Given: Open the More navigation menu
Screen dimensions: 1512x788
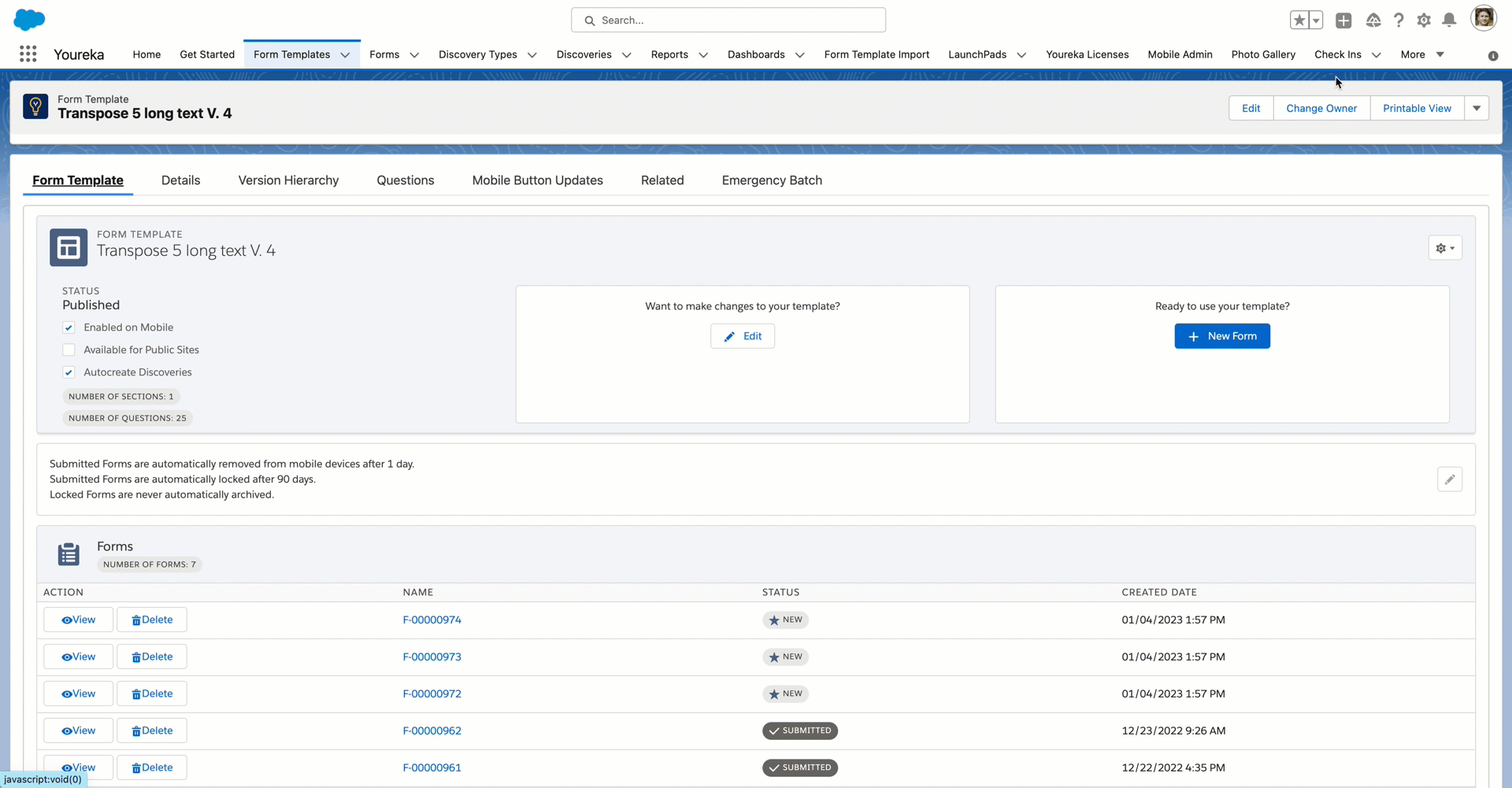Looking at the screenshot, I should click(x=1422, y=54).
